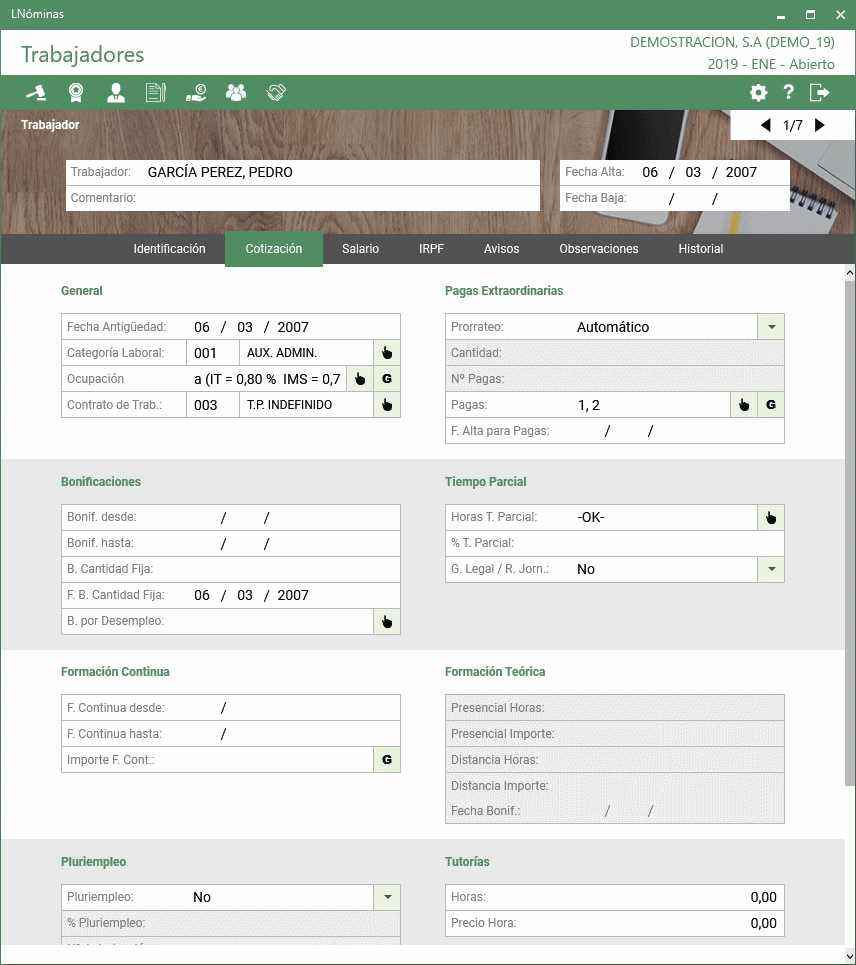Open settings with the gear icon
856x965 pixels.
(759, 93)
